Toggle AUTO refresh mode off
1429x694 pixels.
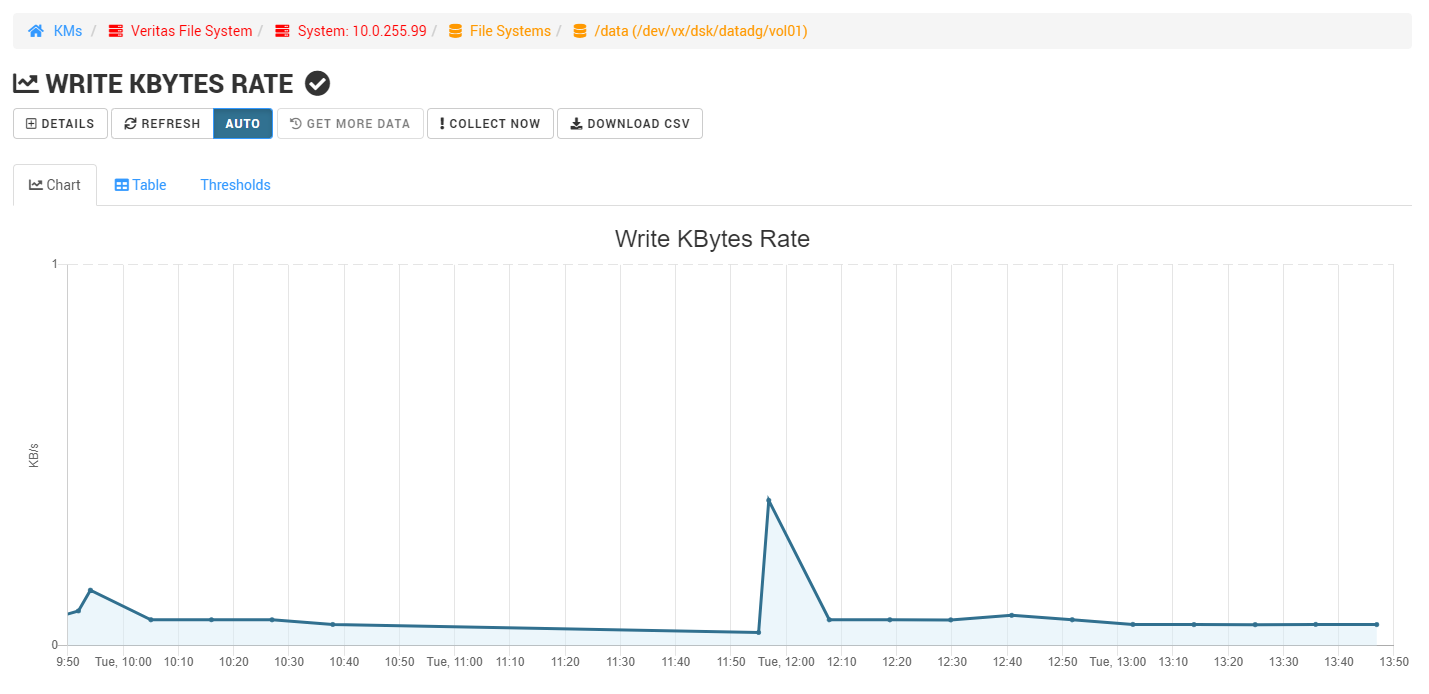[242, 123]
